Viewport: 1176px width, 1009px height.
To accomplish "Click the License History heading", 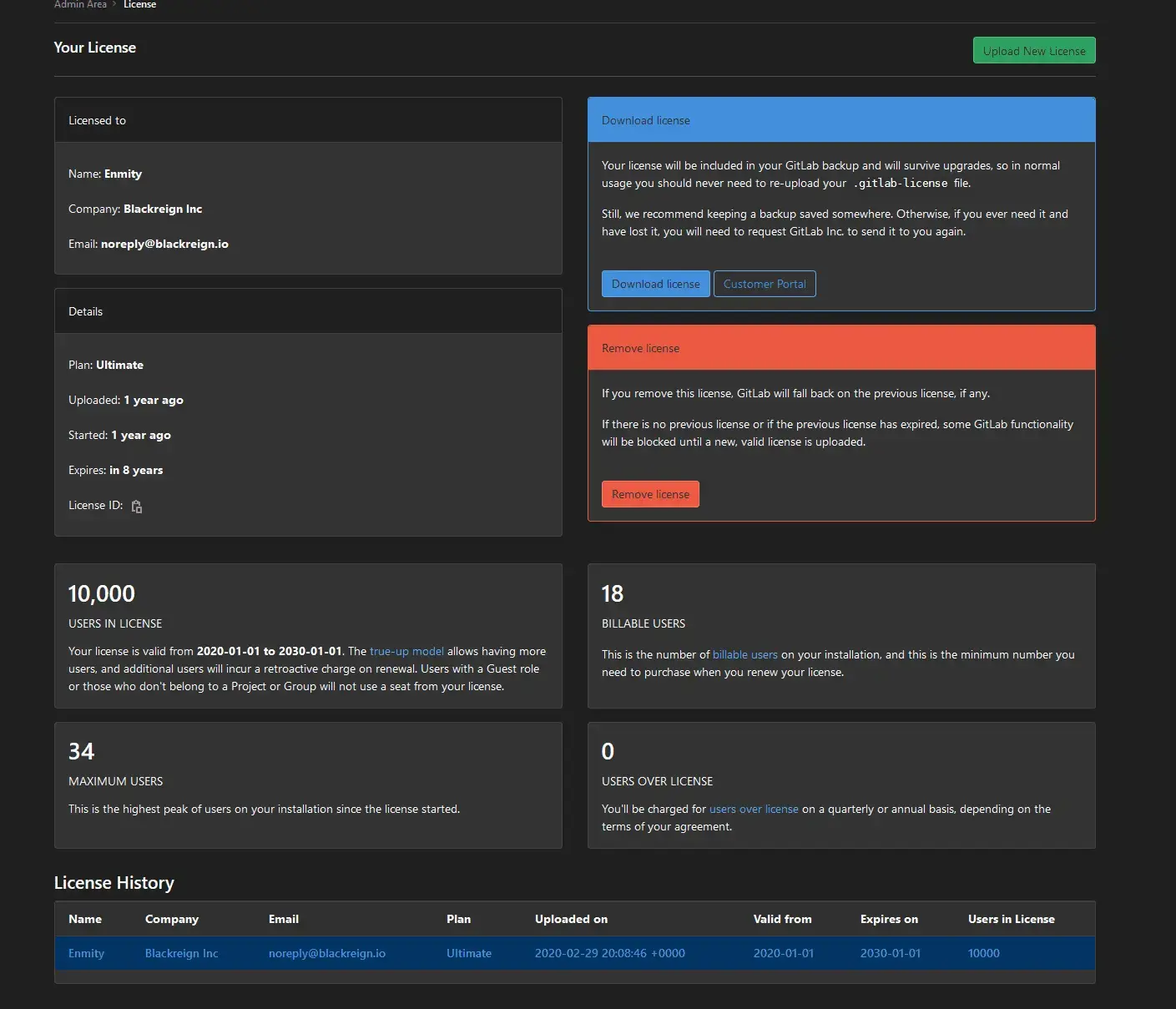I will 114,883.
